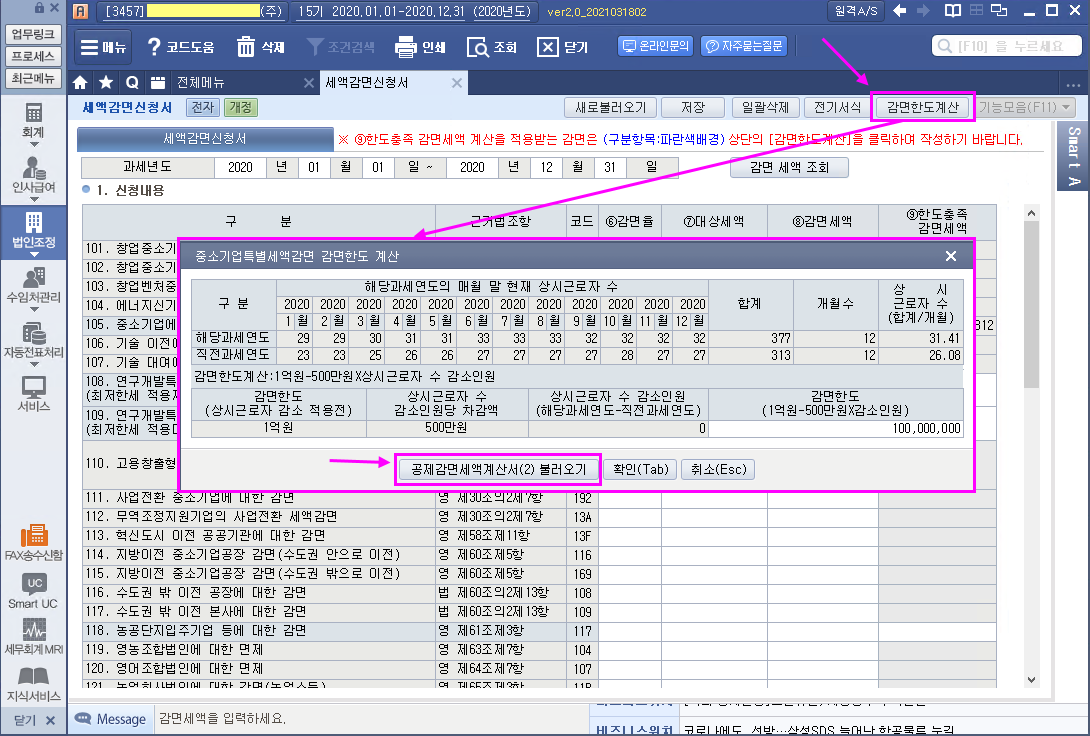This screenshot has height=736, width=1090.
Task: Toggle the 개정 revision indicator
Action: [x=241, y=107]
